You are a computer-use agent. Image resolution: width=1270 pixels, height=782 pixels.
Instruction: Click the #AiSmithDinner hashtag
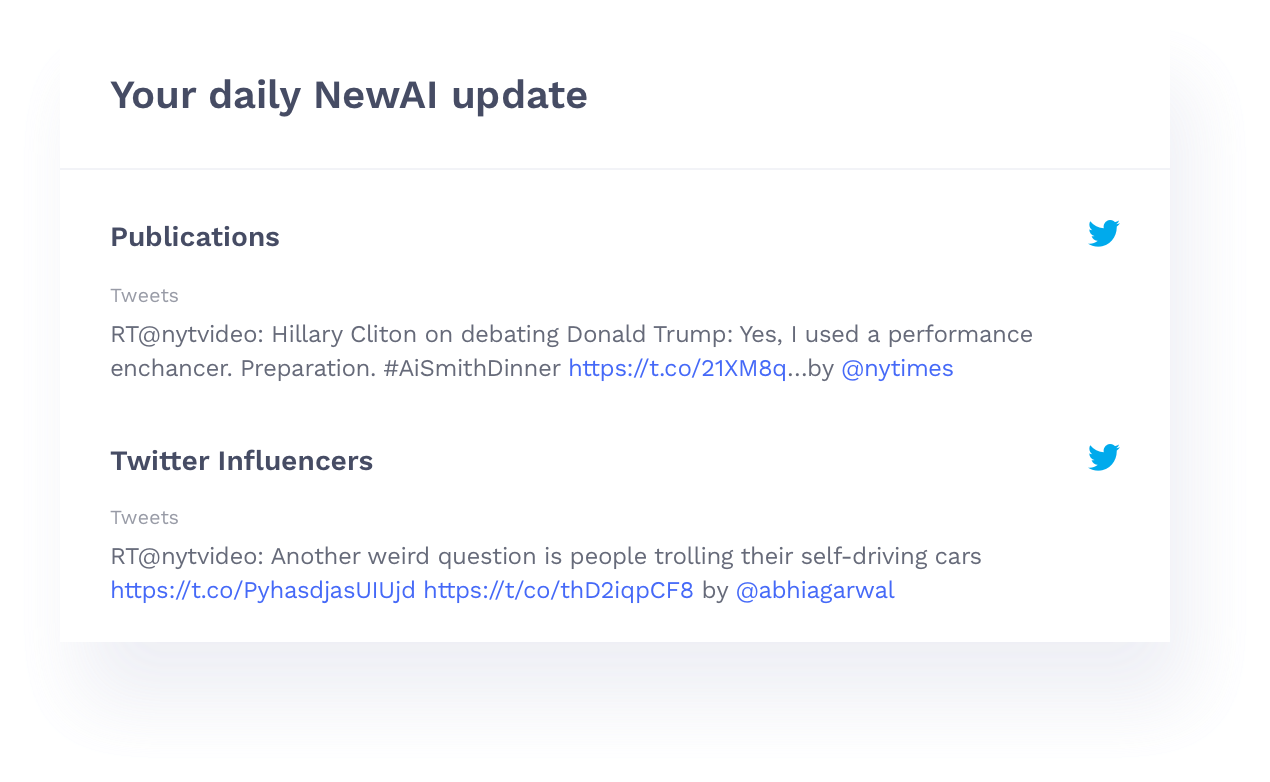[472, 369]
